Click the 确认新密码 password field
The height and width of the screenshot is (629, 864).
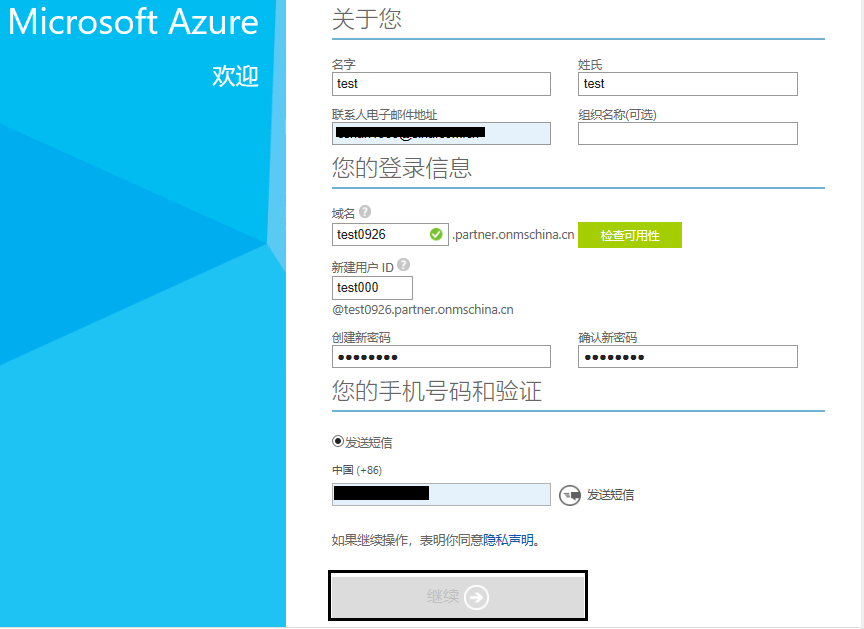[687, 357]
